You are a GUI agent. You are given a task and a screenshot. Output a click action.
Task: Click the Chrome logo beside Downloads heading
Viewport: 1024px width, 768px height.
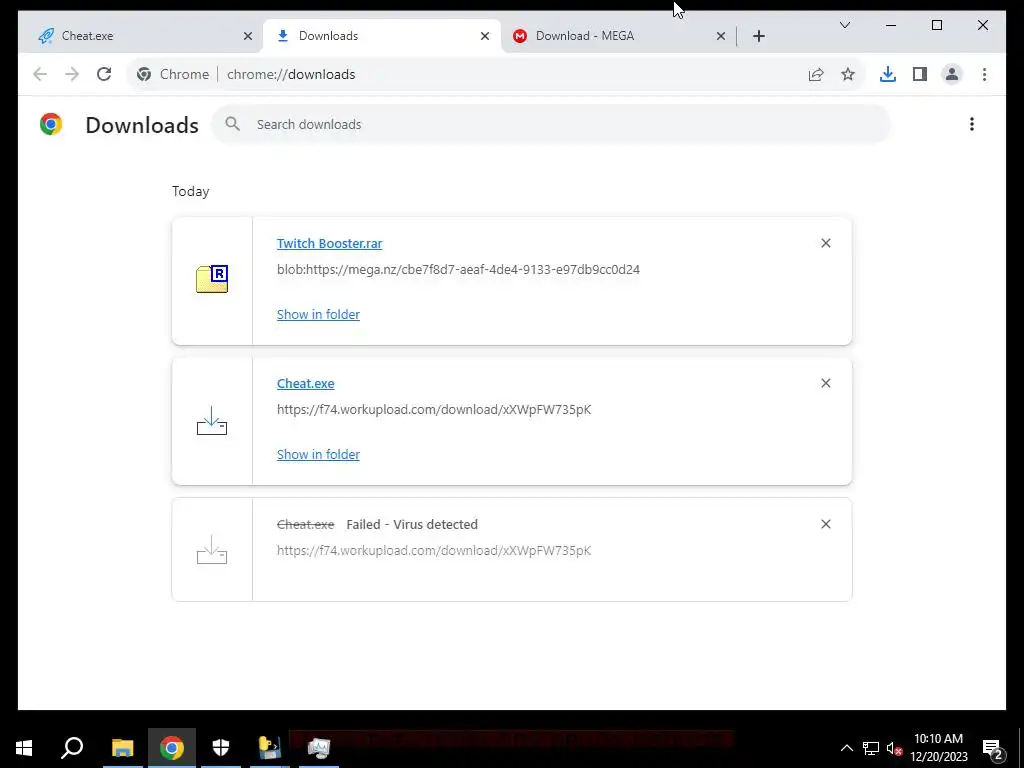pos(51,124)
